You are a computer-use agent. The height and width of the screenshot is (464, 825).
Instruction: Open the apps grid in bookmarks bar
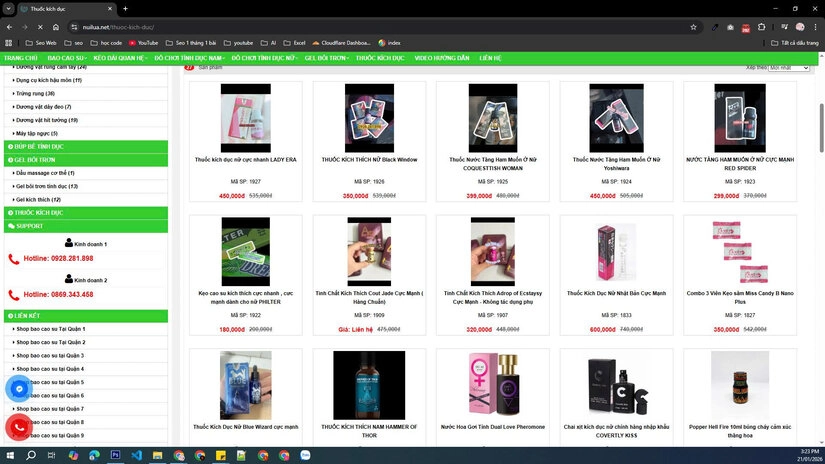click(x=8, y=43)
